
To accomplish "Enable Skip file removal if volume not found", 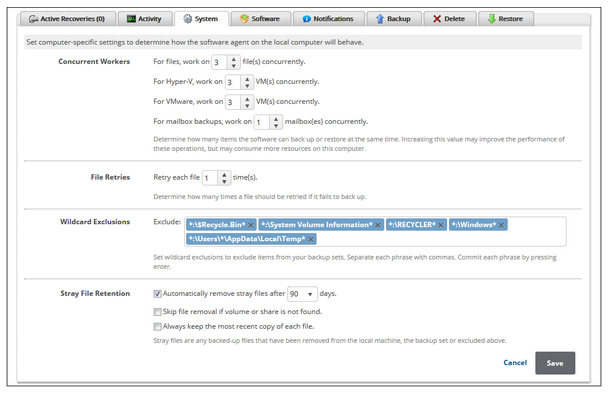I will tap(157, 312).
